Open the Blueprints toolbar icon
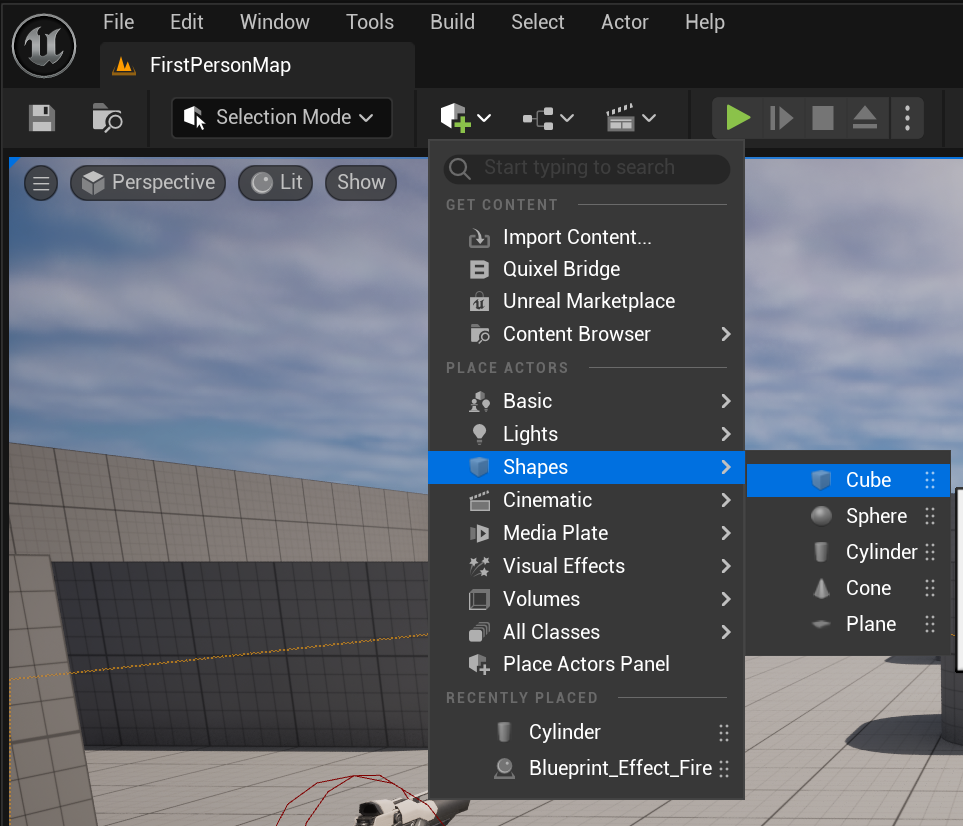The height and width of the screenshot is (826, 963). click(x=538, y=118)
